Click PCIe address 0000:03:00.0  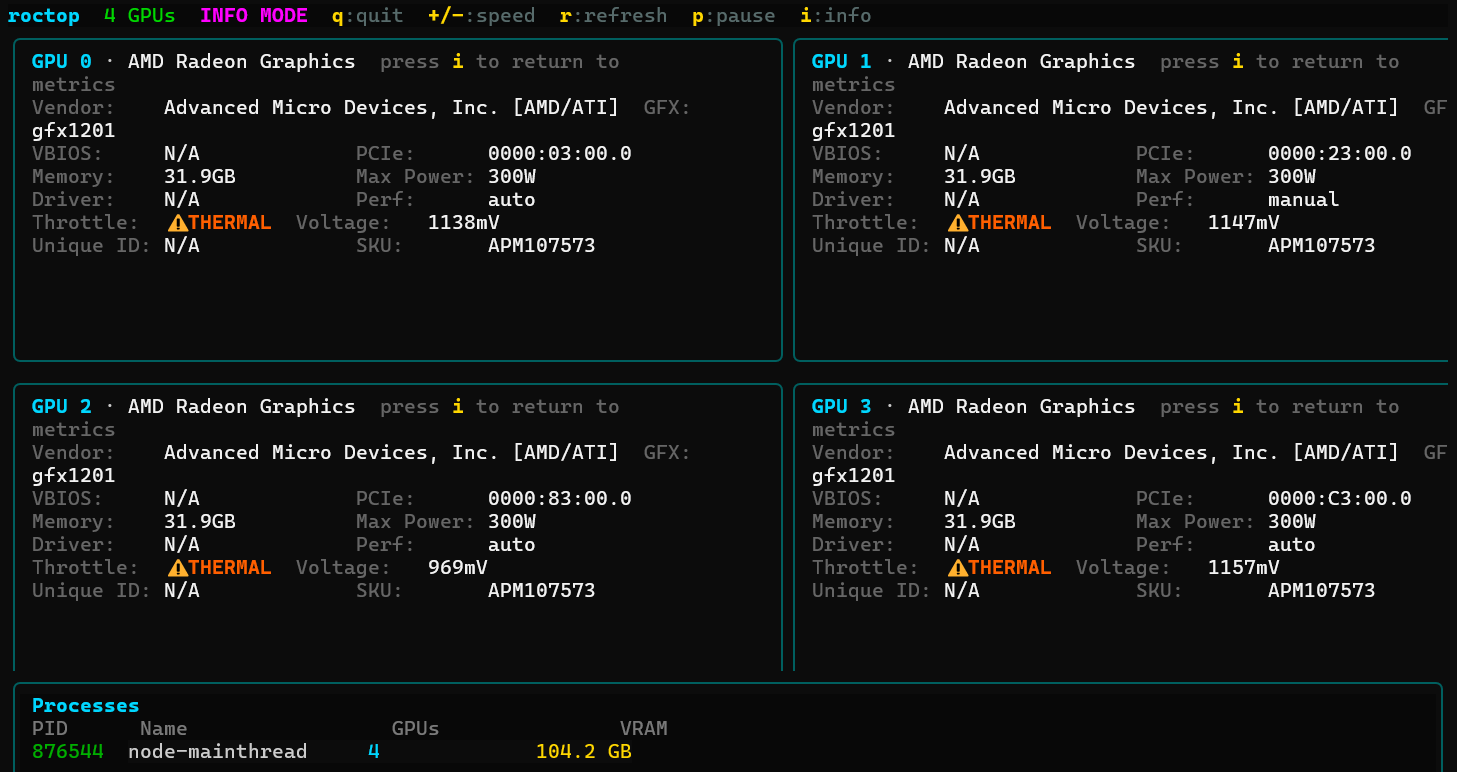click(560, 154)
